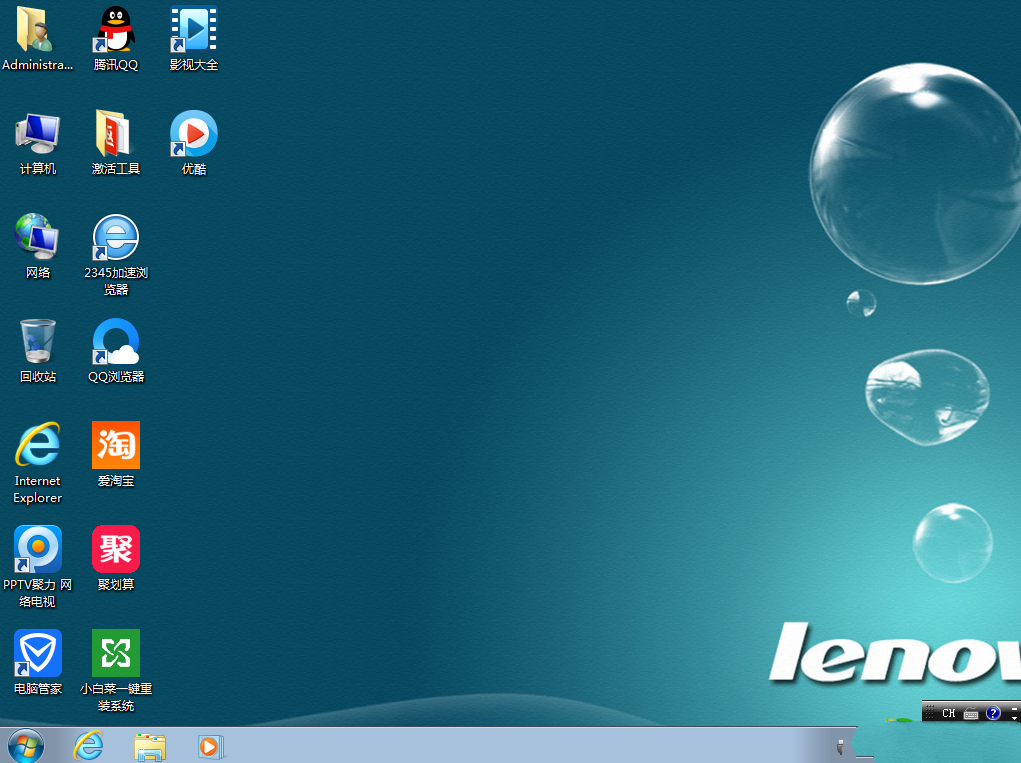
Task: Click the 激活工具 folder icon
Action: [x=116, y=134]
